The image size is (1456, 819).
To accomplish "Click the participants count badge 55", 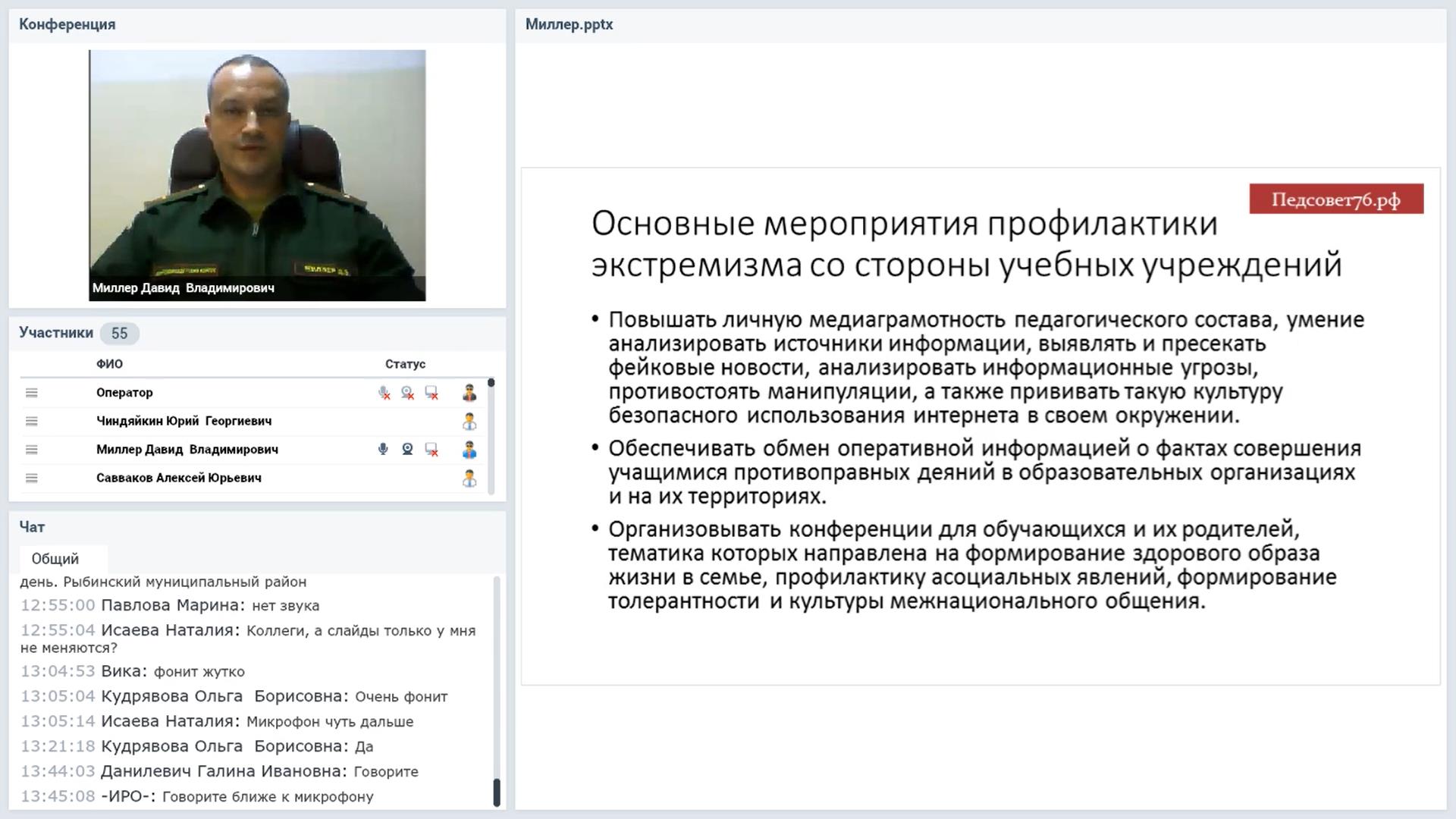I will pos(119,333).
